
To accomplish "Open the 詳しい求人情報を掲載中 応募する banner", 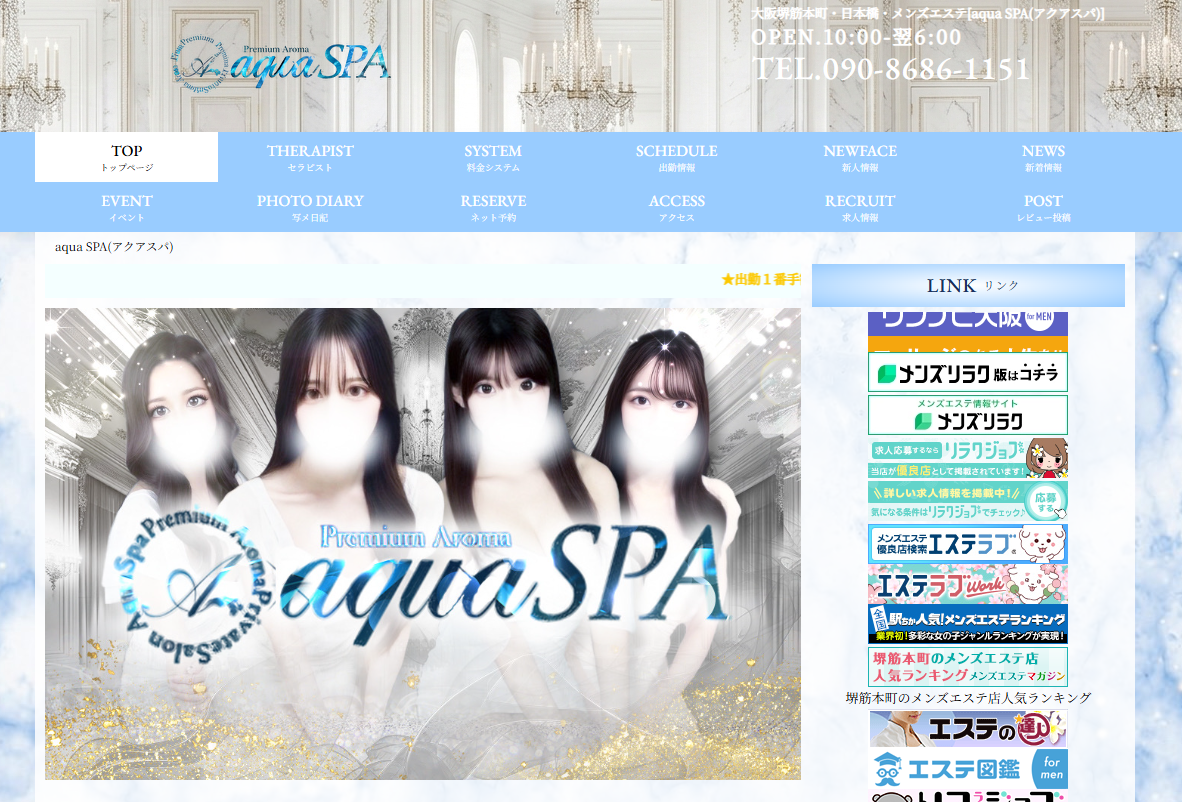I will coord(968,500).
